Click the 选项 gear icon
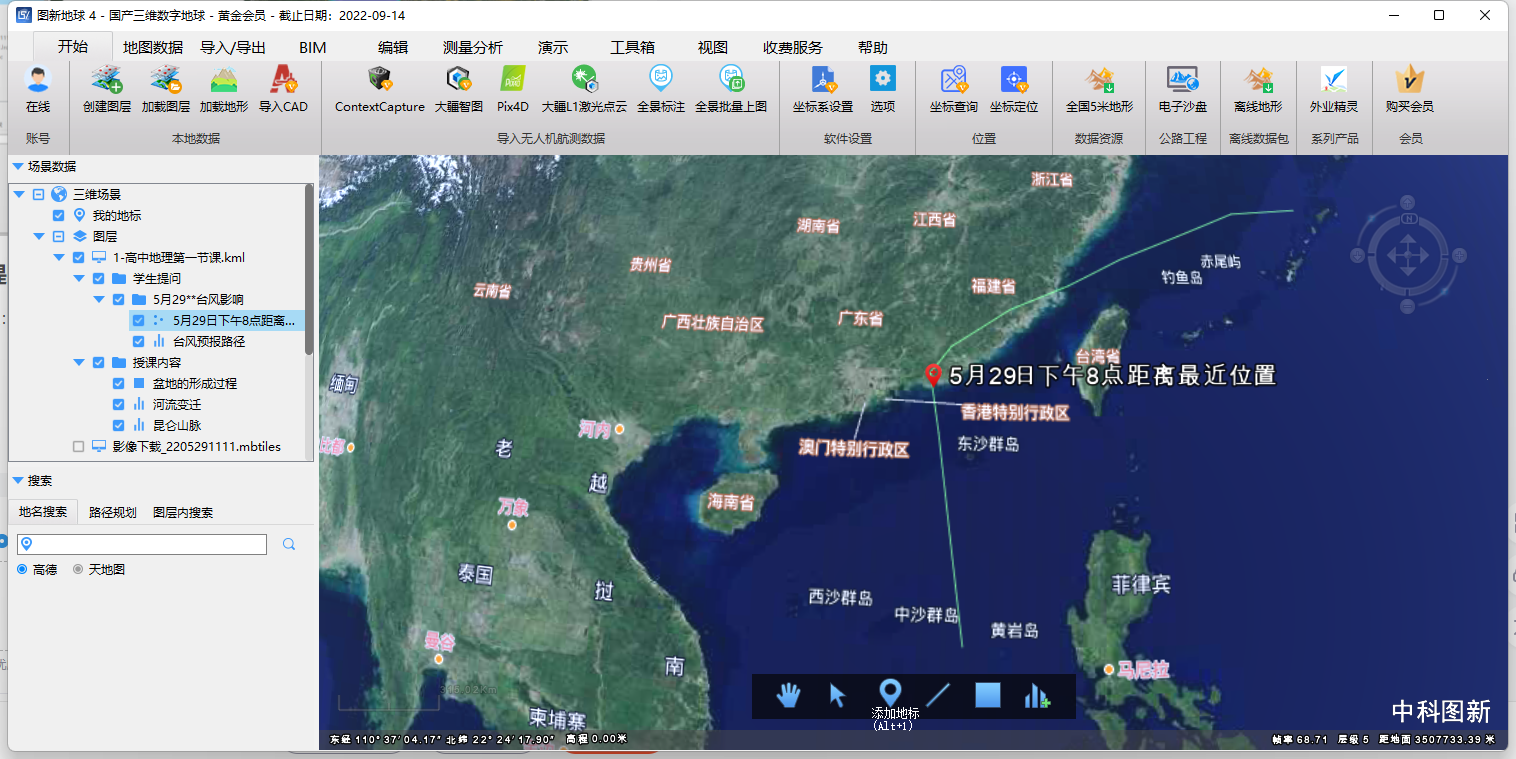Image resolution: width=1516 pixels, height=759 pixels. pos(882,79)
